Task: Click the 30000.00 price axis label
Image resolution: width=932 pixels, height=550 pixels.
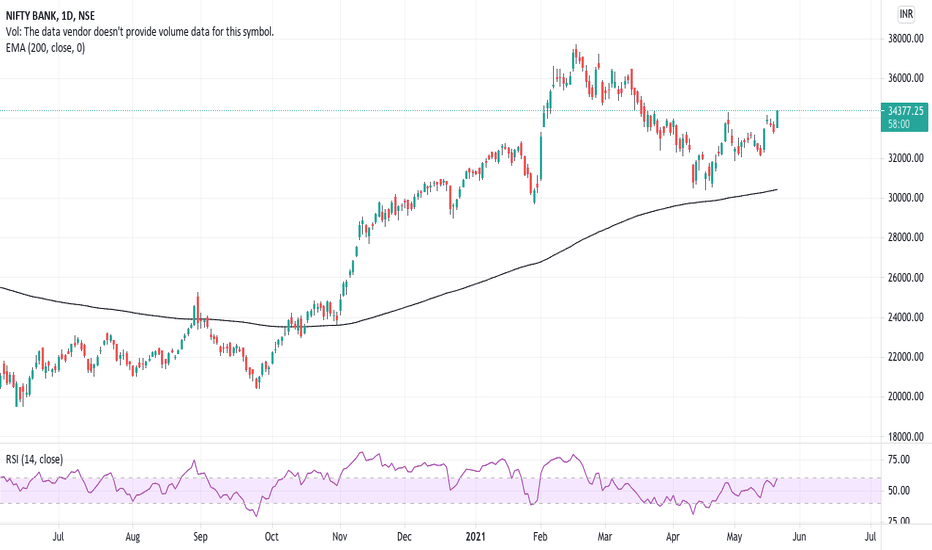Action: click(x=905, y=197)
